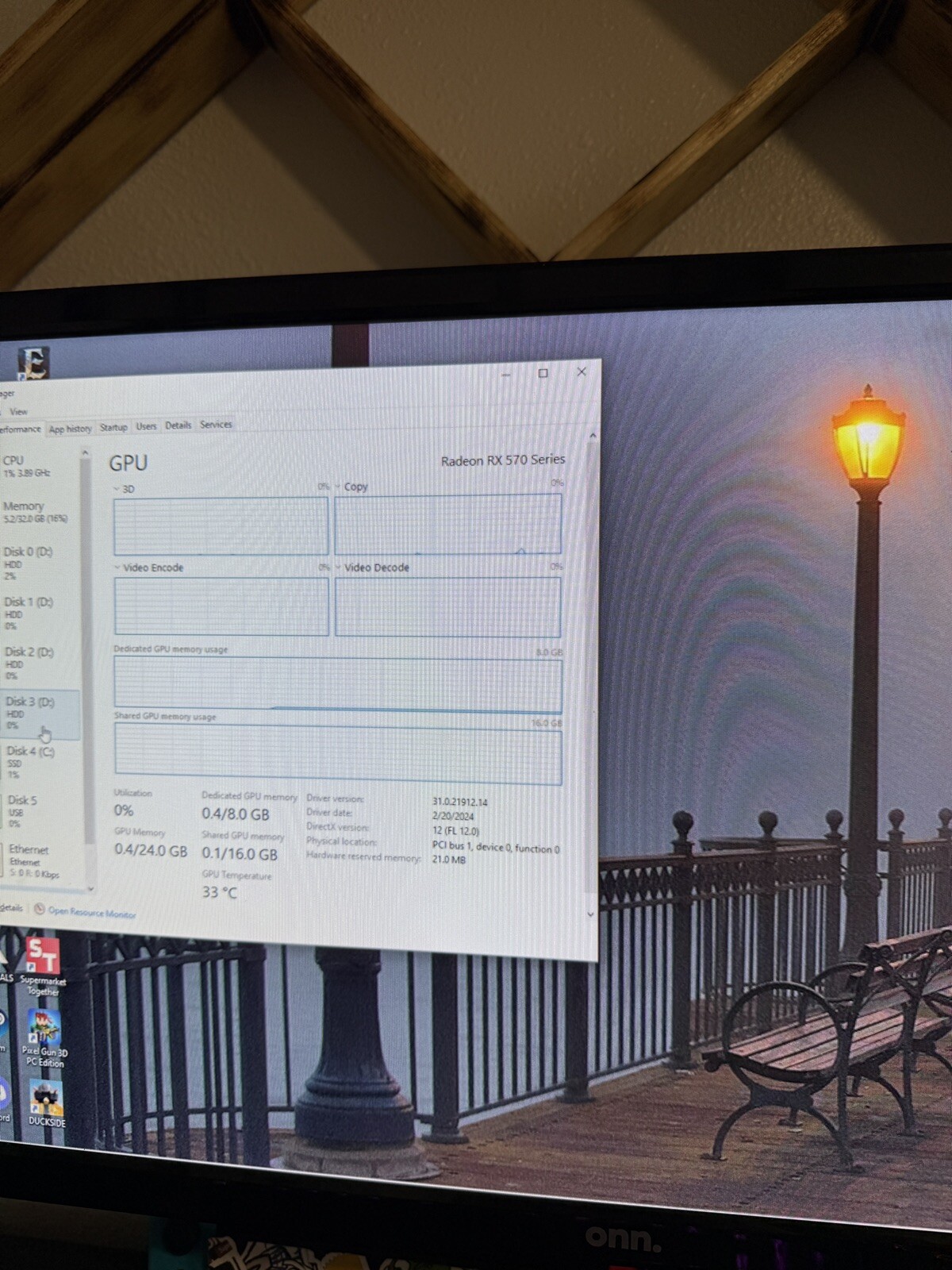Click the Resource Monitor icon
The width and height of the screenshot is (952, 1270).
pyautogui.click(x=39, y=909)
